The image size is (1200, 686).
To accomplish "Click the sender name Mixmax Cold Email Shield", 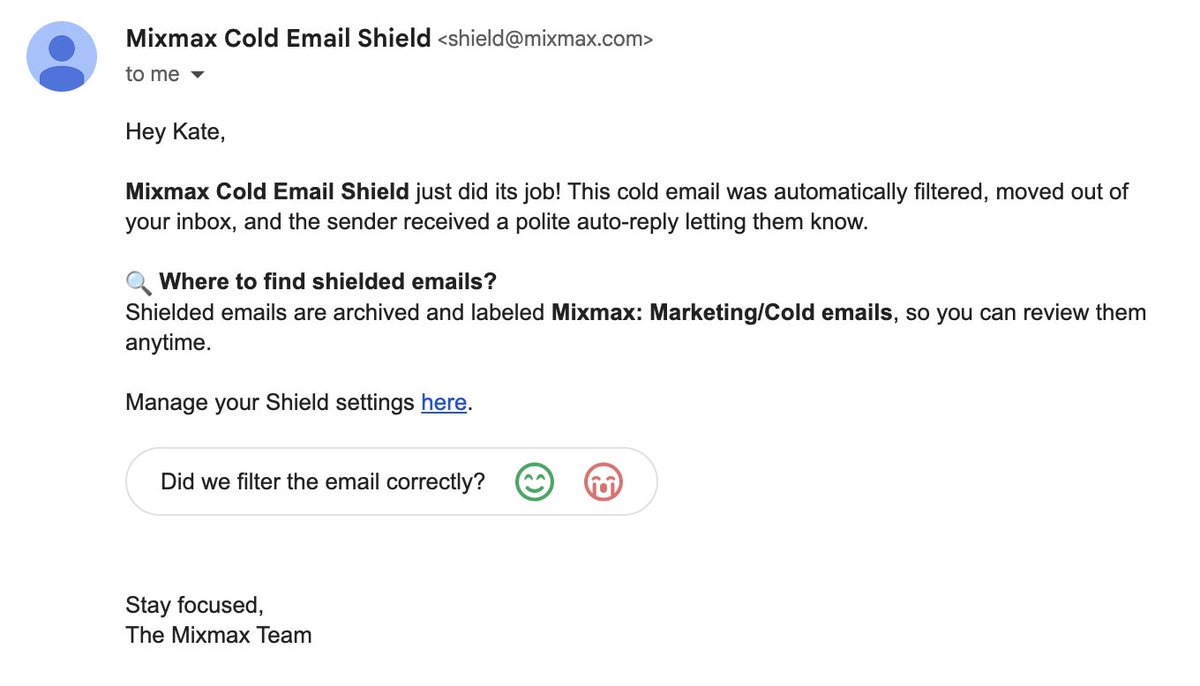I will click(279, 39).
